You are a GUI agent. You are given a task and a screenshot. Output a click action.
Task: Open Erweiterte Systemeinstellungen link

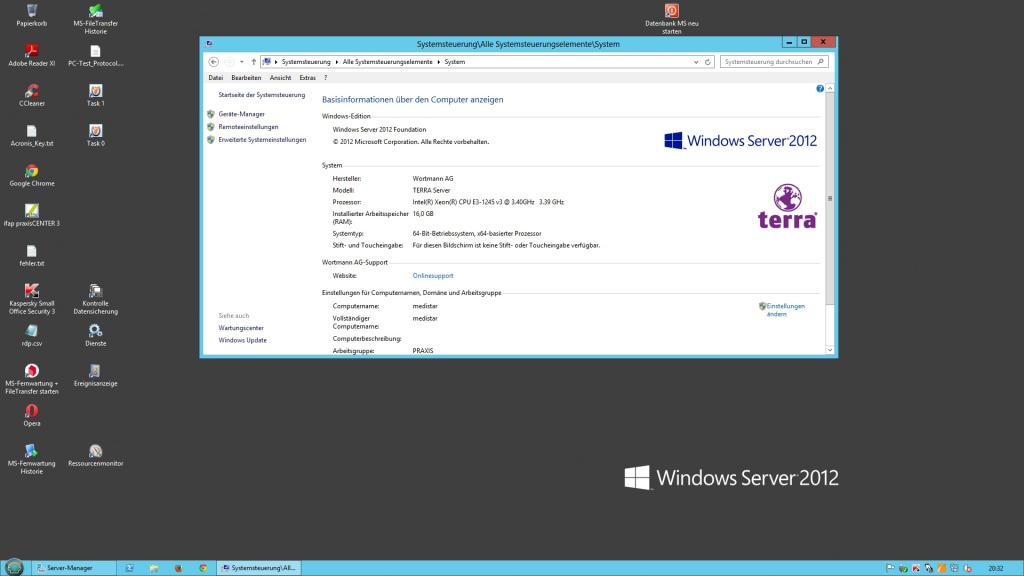coord(262,140)
